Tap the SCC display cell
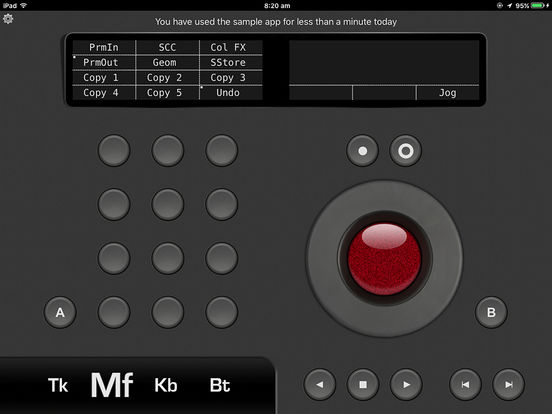 click(x=167, y=47)
